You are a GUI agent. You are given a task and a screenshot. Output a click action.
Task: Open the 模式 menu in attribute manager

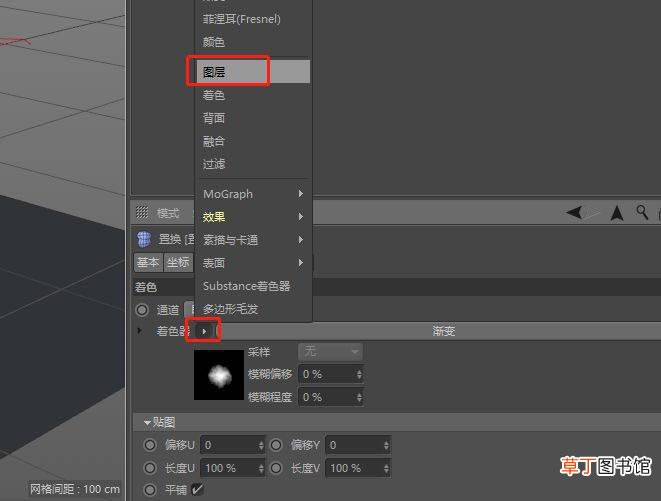tap(168, 213)
